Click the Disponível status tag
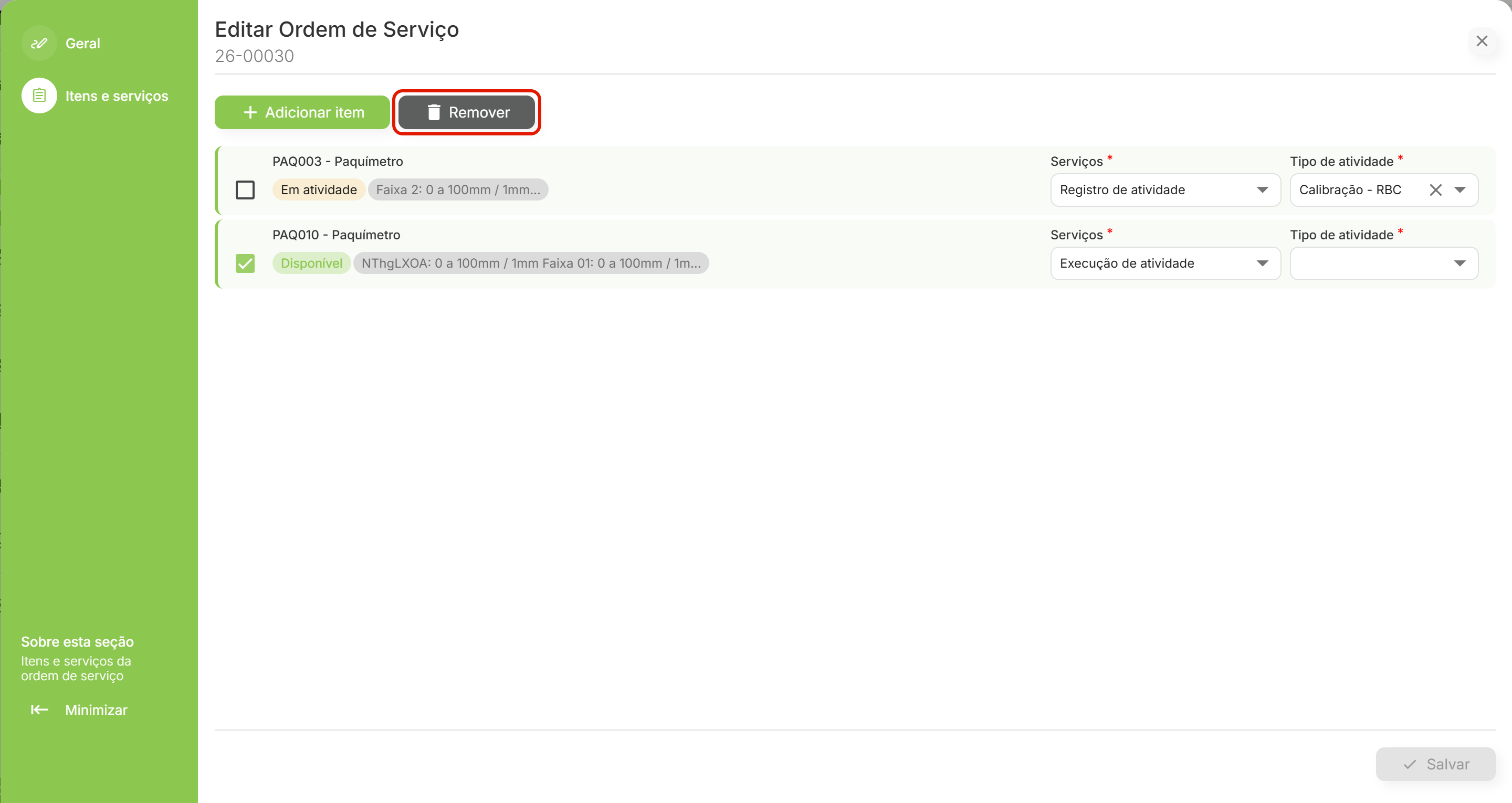 point(311,263)
